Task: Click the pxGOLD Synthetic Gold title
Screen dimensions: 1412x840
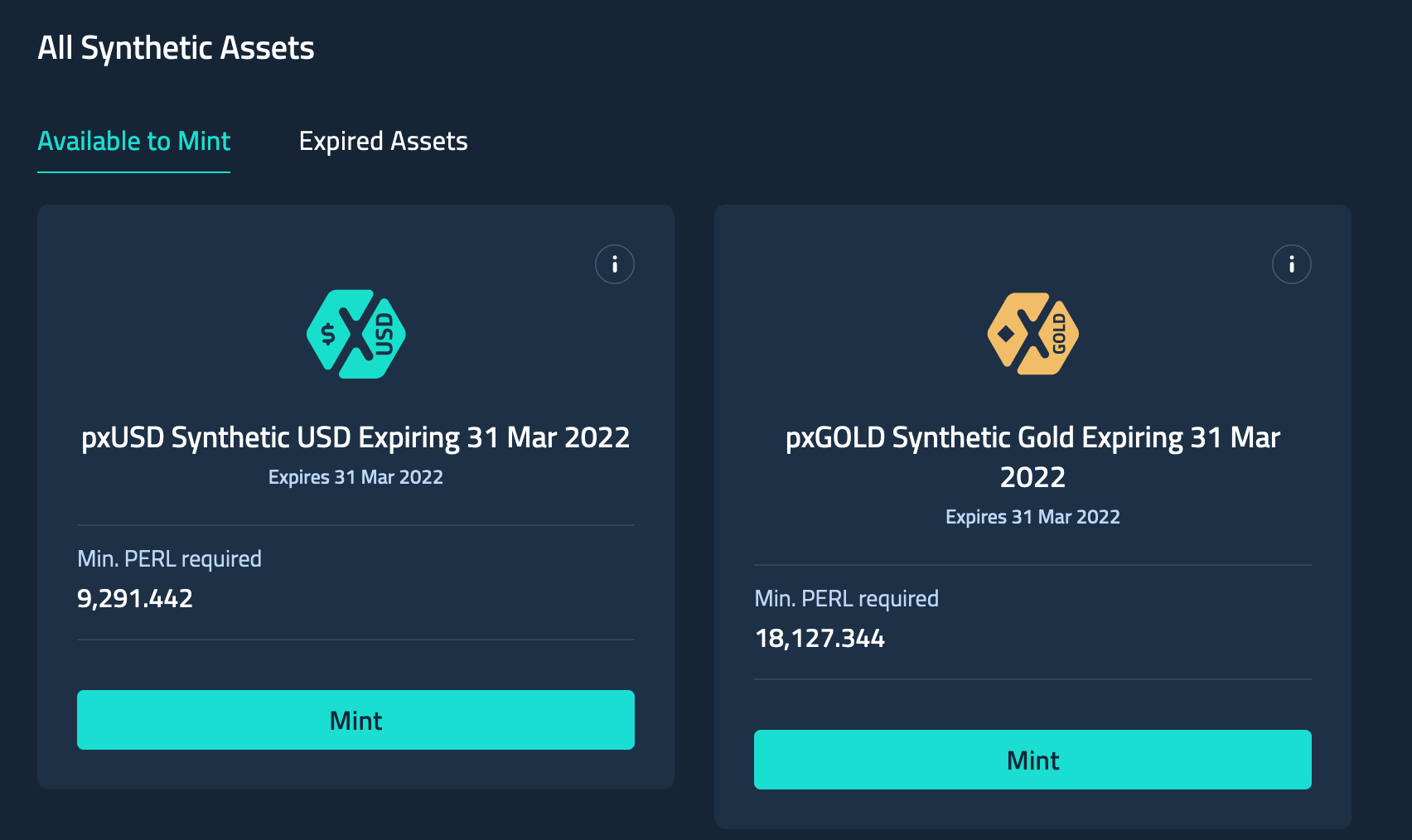Action: point(1032,456)
